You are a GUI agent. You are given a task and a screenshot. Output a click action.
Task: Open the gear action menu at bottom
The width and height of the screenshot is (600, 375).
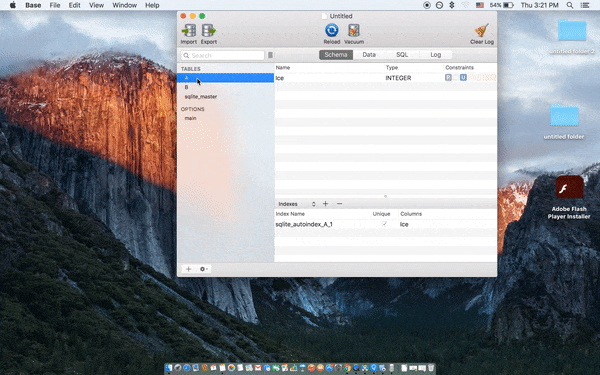(x=204, y=269)
